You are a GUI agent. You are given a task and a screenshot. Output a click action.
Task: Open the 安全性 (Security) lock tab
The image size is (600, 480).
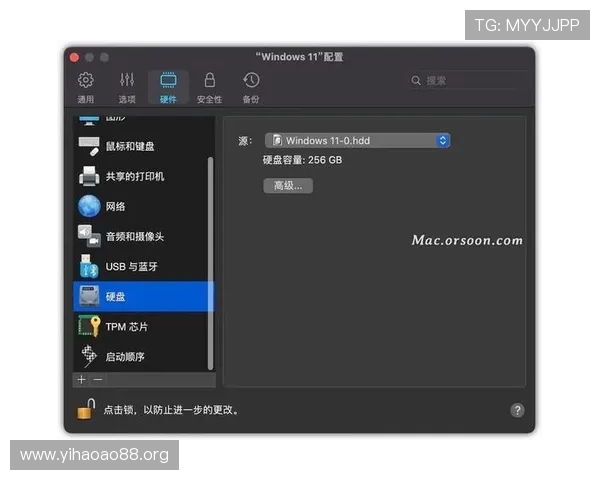click(x=209, y=87)
